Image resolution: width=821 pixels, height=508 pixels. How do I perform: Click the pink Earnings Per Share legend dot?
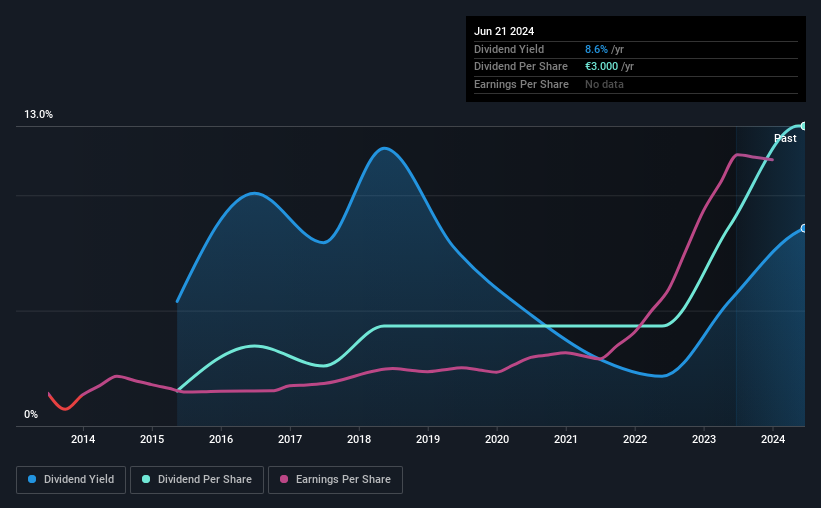[x=284, y=479]
